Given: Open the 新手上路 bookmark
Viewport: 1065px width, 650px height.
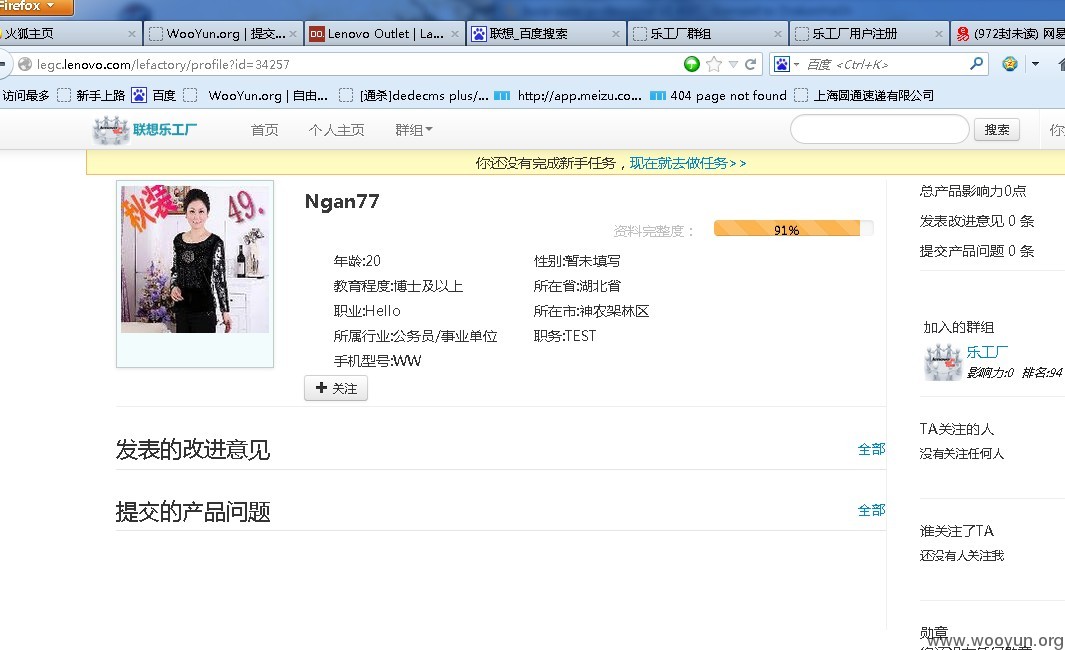Looking at the screenshot, I should (92, 96).
